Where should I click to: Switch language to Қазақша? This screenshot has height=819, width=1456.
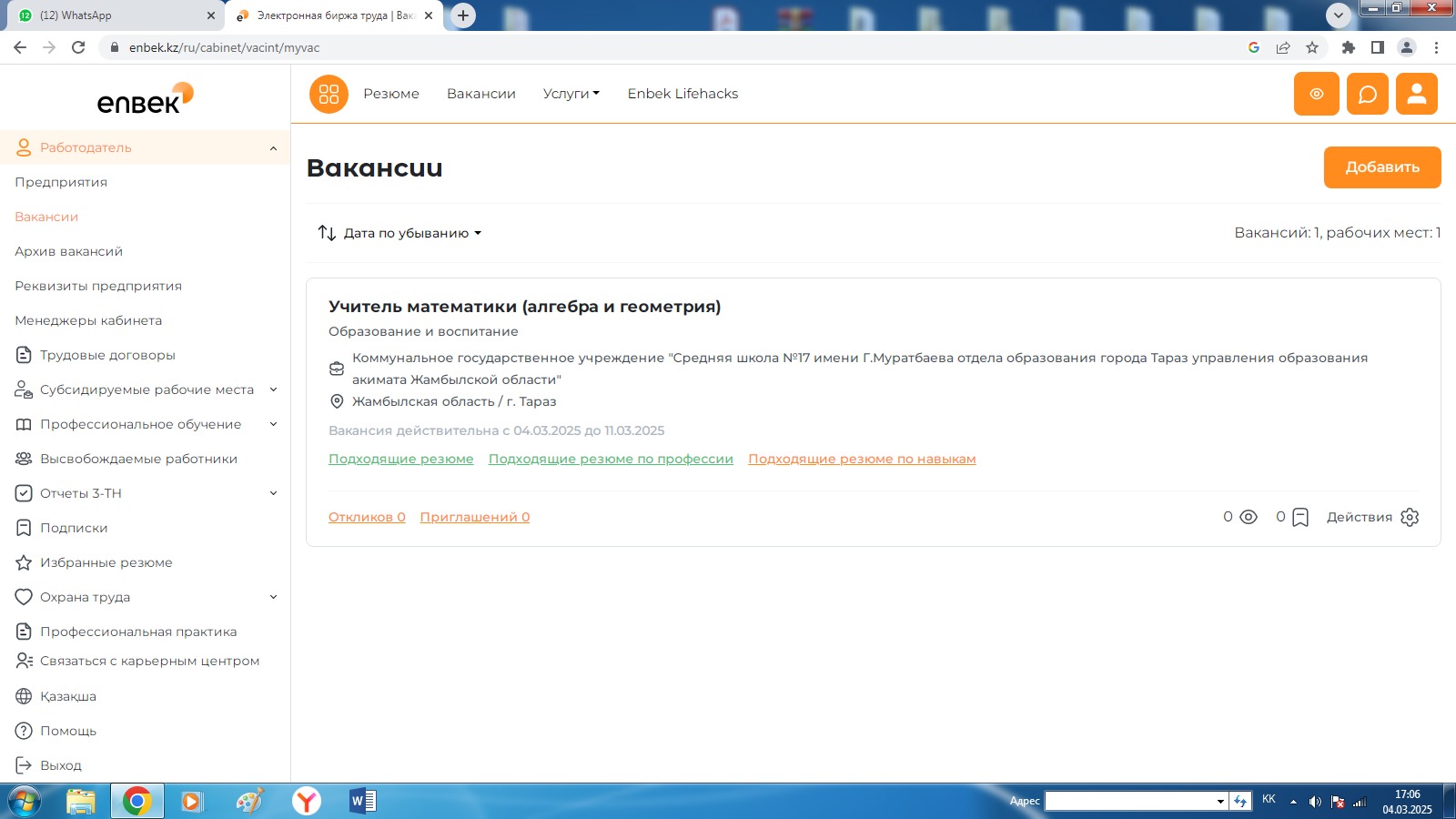pos(68,696)
